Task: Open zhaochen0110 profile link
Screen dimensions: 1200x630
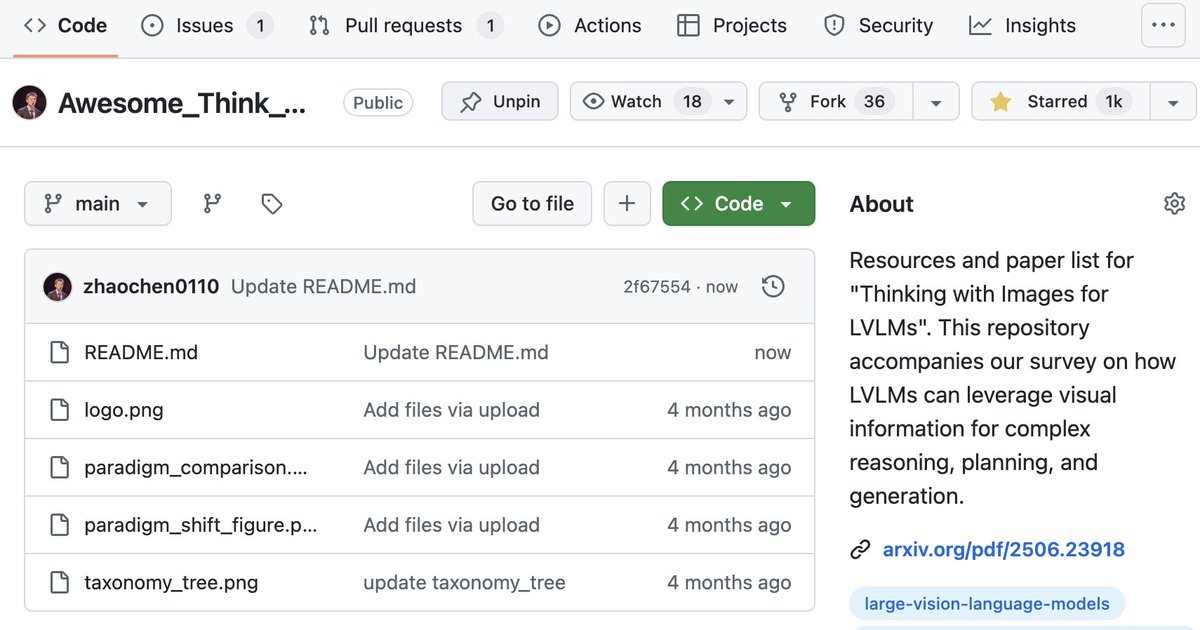Action: coord(151,287)
